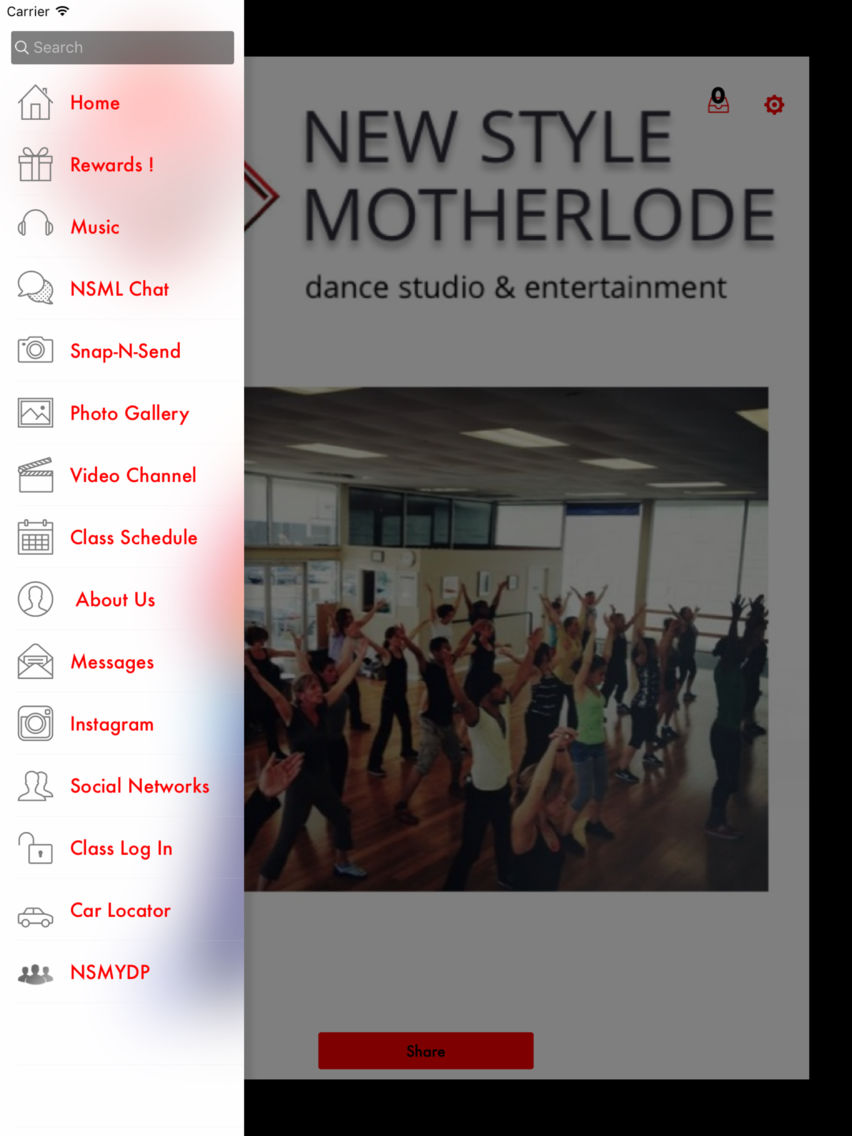852x1136 pixels.
Task: Click the car icon for Car Locator
Action: click(35, 917)
